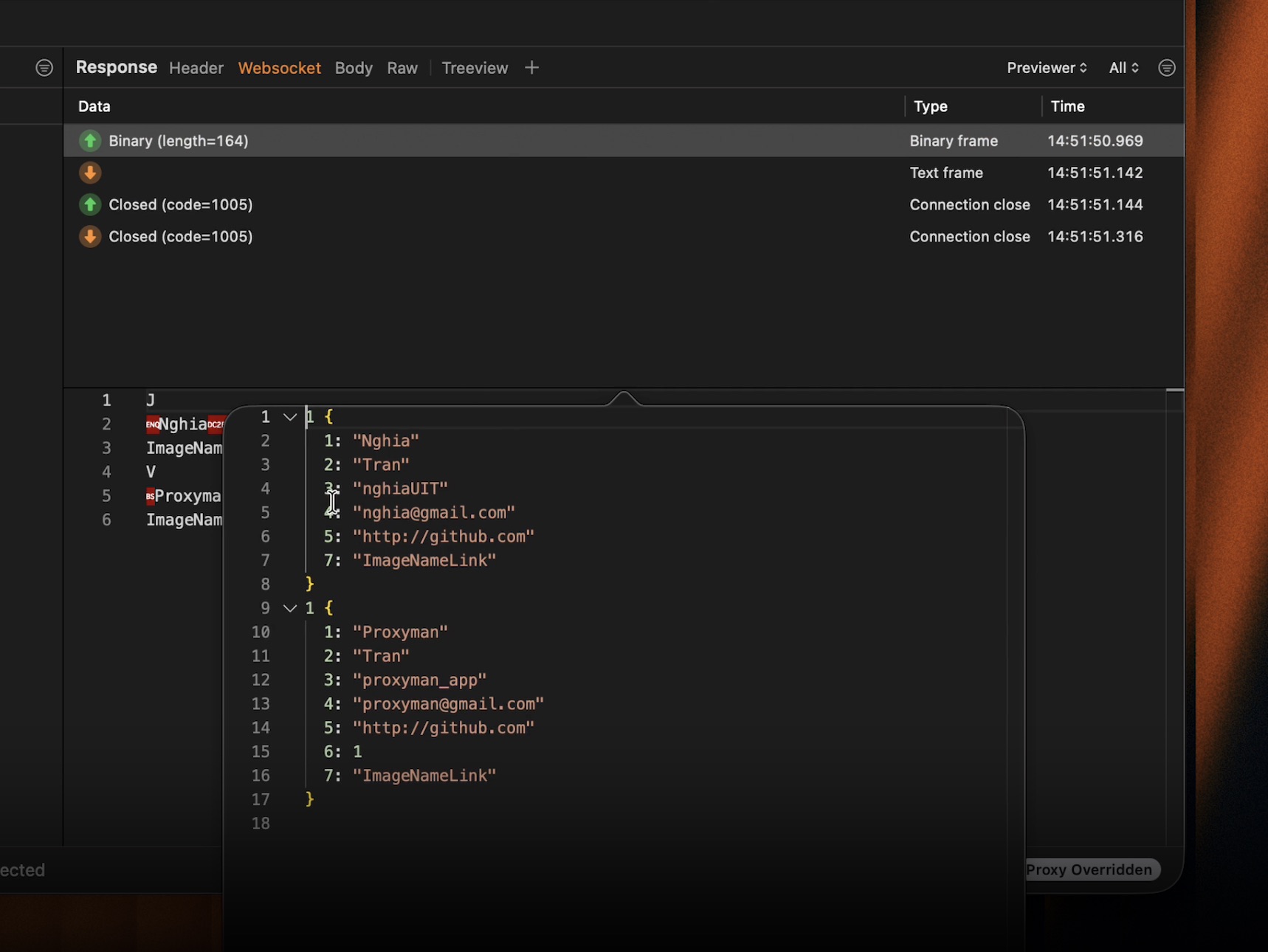Switch to the Body tab

[354, 68]
